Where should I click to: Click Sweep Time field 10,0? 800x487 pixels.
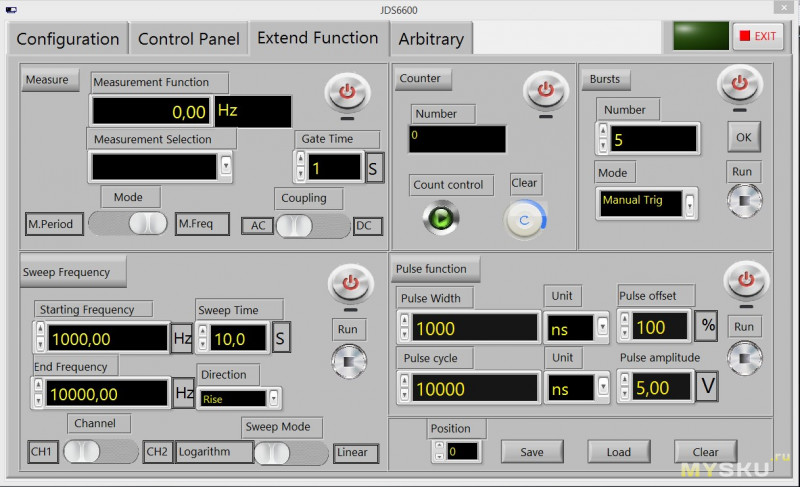point(237,338)
